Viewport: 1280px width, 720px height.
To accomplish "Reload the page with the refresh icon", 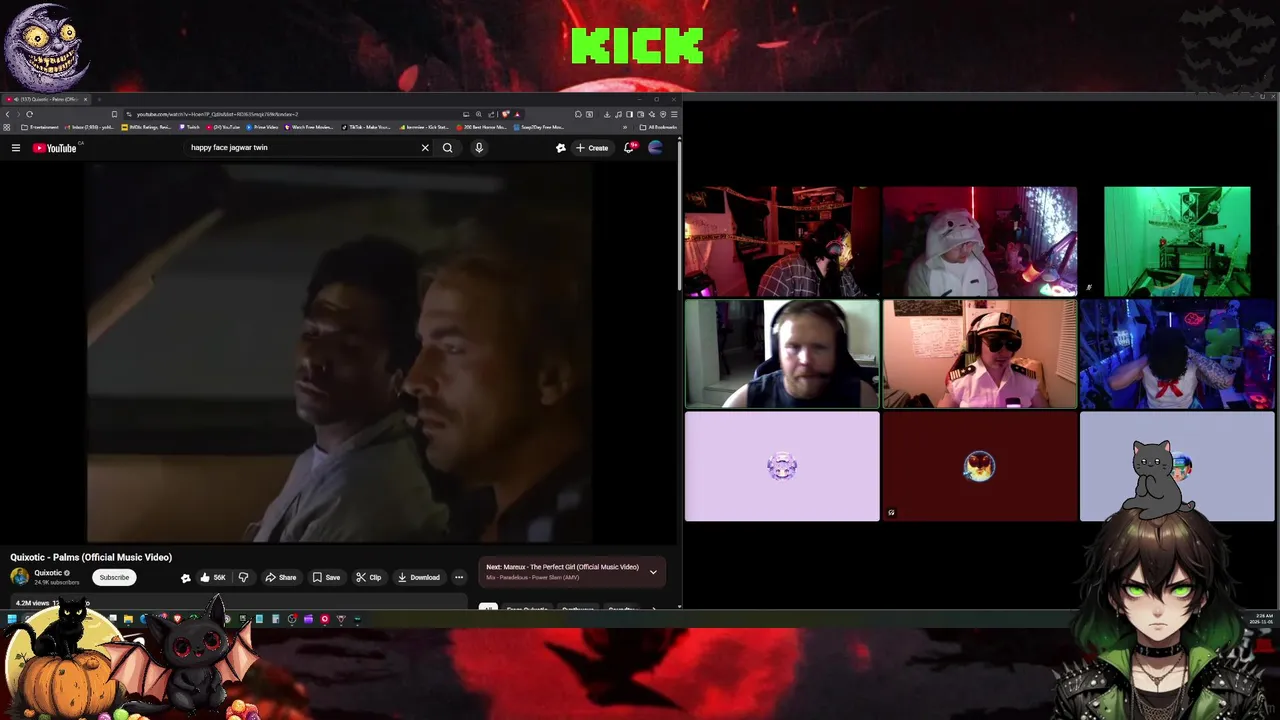I will pyautogui.click(x=29, y=114).
